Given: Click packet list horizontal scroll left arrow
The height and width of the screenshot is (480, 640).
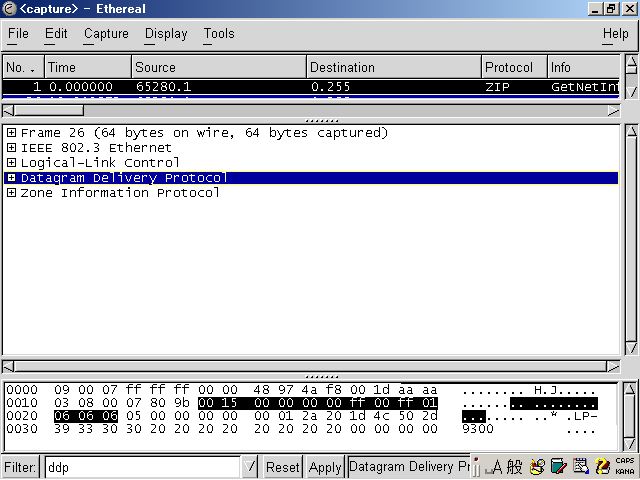Looking at the screenshot, I should pos(8,111).
